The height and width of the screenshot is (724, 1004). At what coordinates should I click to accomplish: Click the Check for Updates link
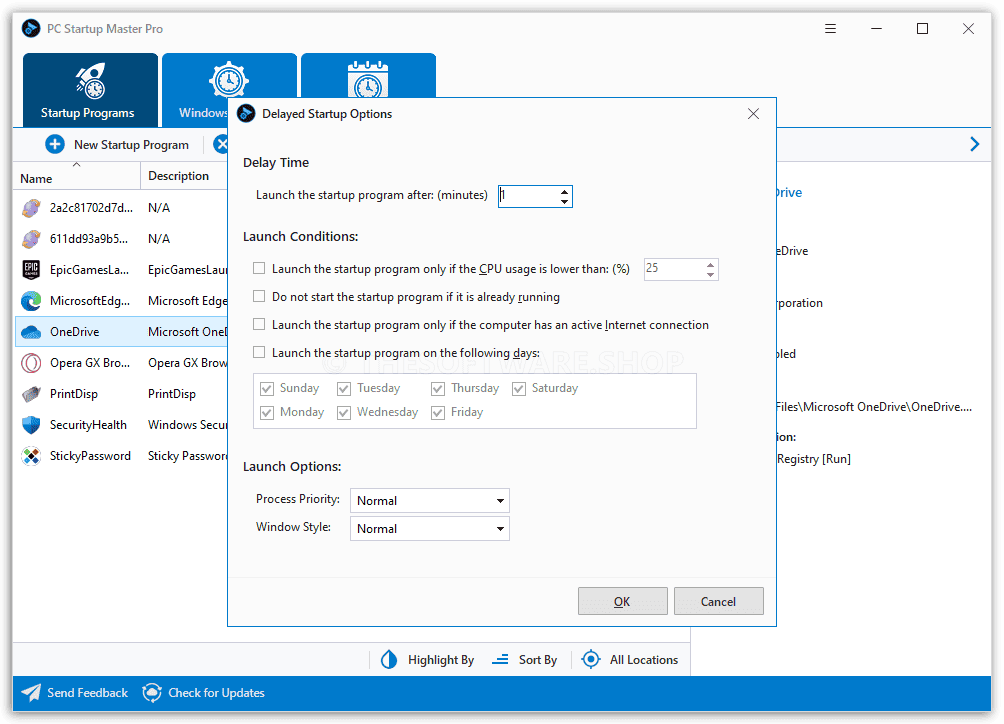coord(216,693)
